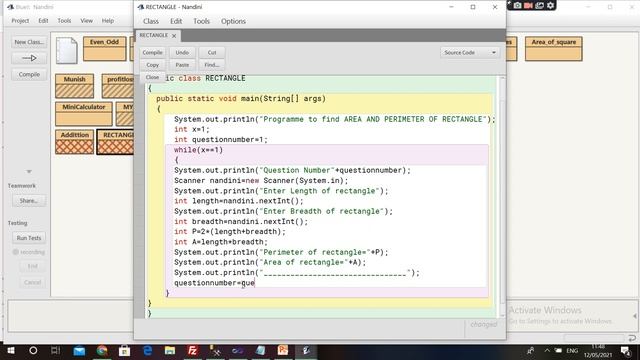Open the Source Code view dropdown

click(470, 53)
